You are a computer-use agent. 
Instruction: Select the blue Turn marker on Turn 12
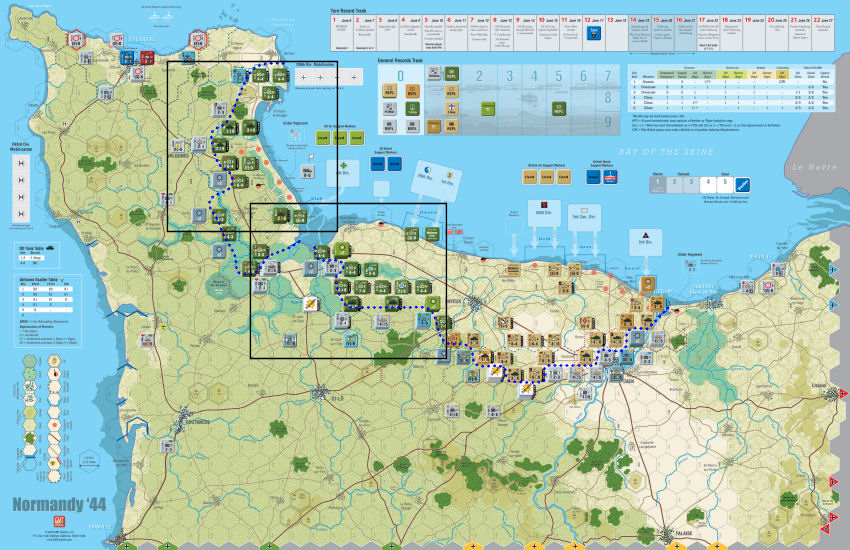(594, 33)
